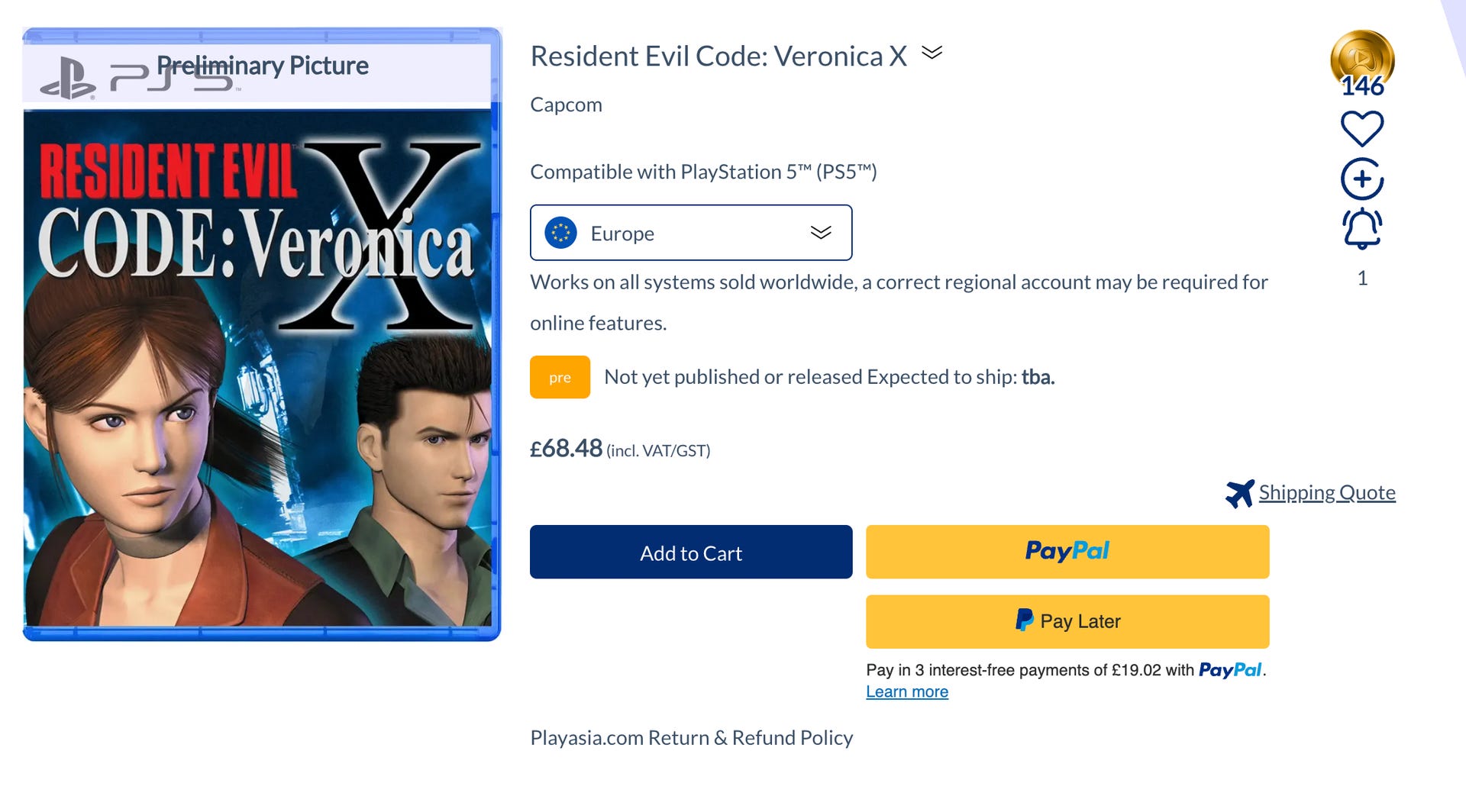Click the dropdown arrow in region selector

point(821,233)
